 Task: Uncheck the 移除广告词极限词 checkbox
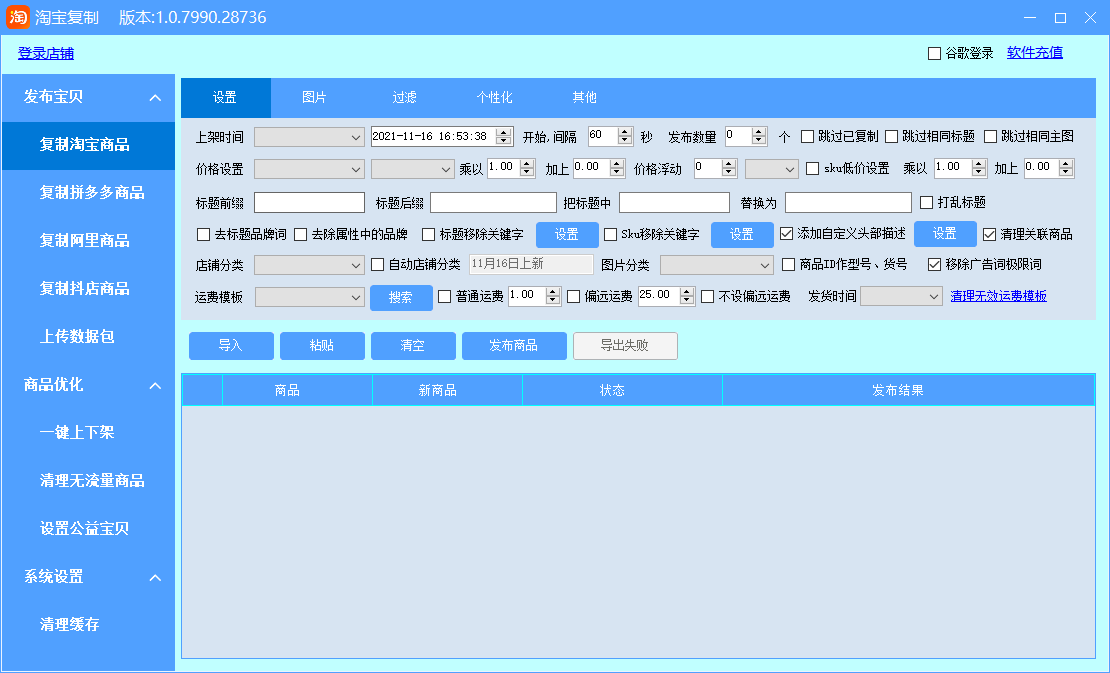tap(934, 265)
